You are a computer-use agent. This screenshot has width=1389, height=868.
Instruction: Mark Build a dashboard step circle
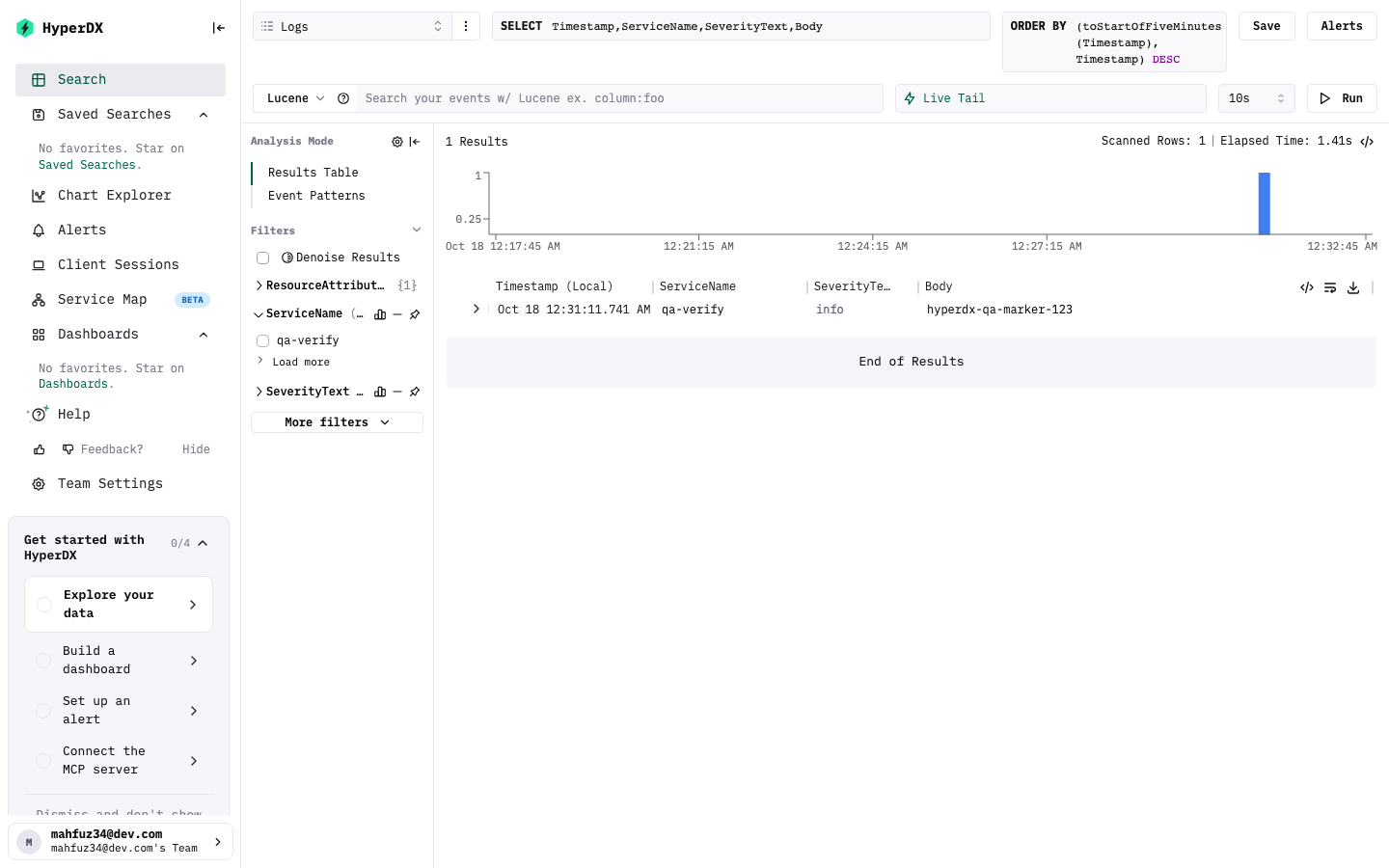[43, 661]
